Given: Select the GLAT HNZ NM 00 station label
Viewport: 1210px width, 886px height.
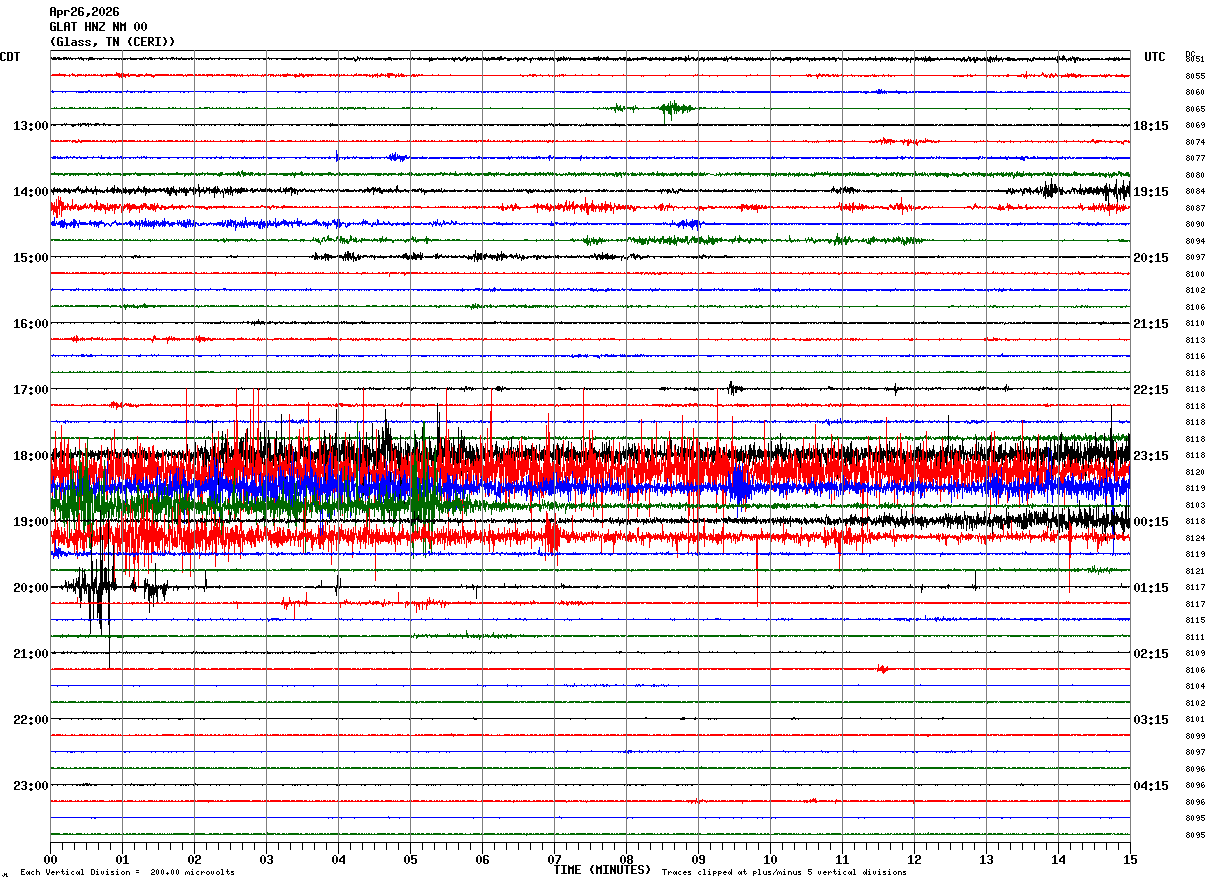Looking at the screenshot, I should point(98,27).
